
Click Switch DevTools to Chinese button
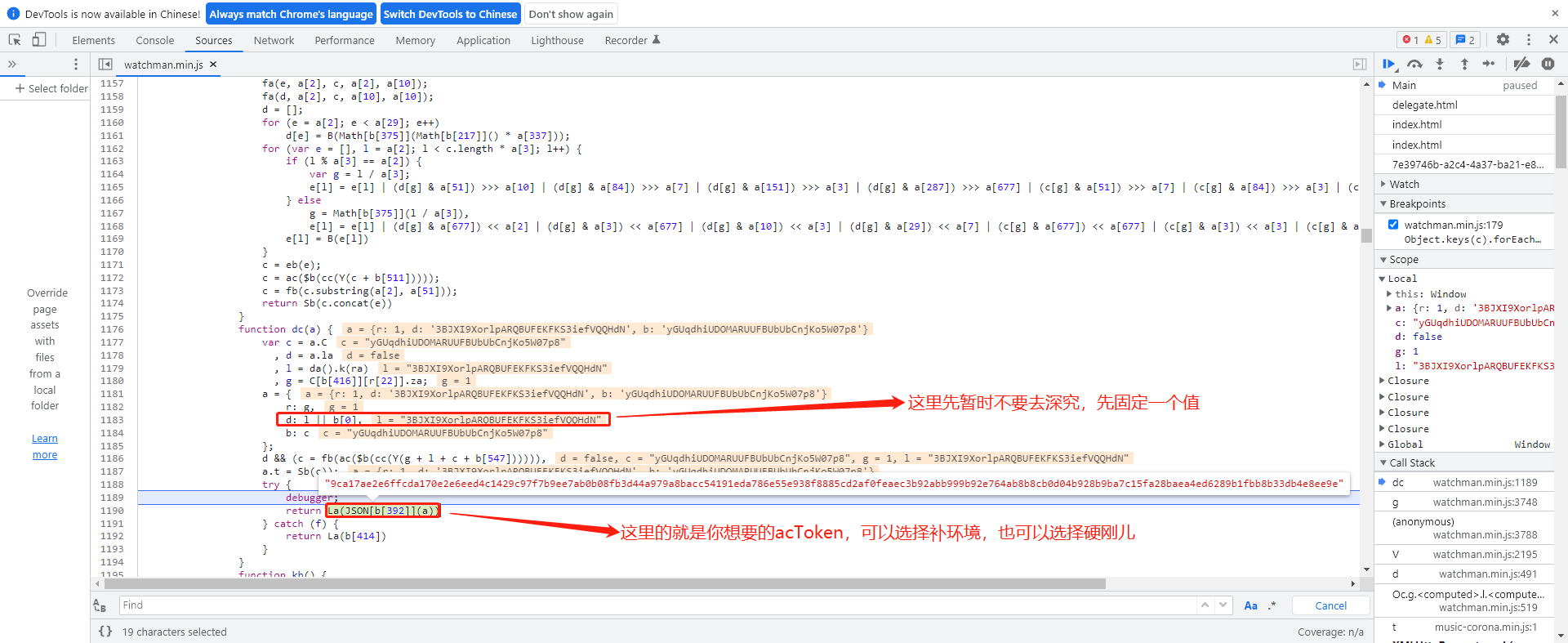point(450,14)
